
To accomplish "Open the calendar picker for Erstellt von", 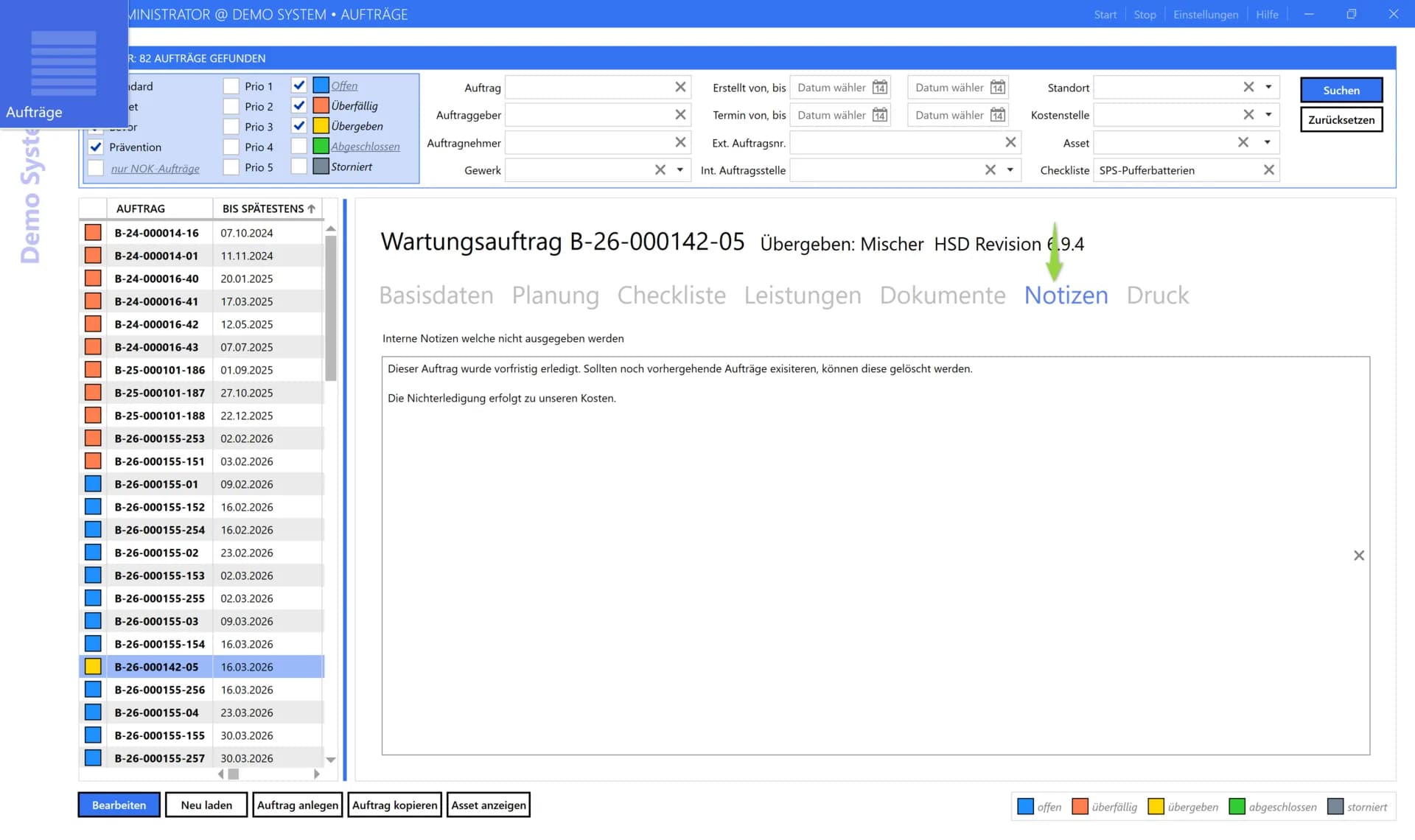I will (x=879, y=87).
